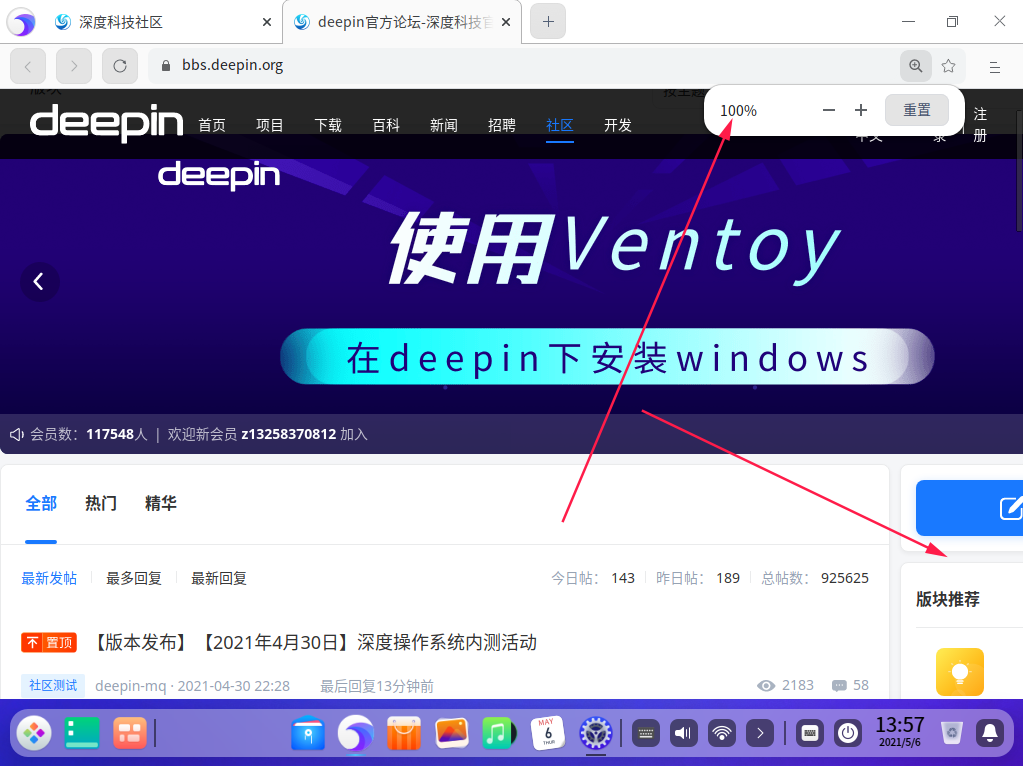Open 新闻 in the deepin navigation
This screenshot has height=766, width=1023.
tap(444, 125)
